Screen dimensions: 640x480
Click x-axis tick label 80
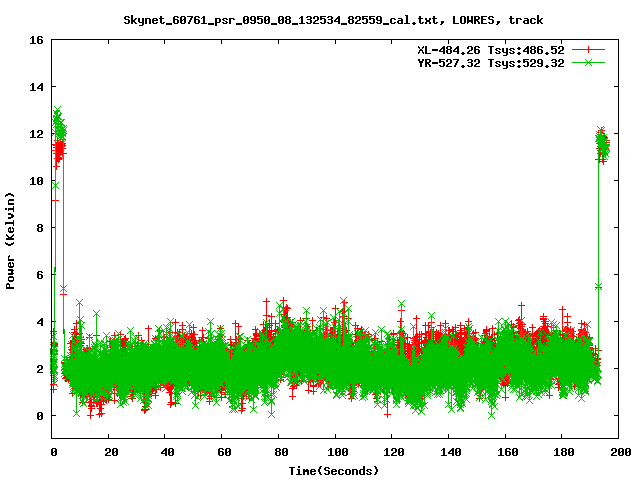(281, 452)
